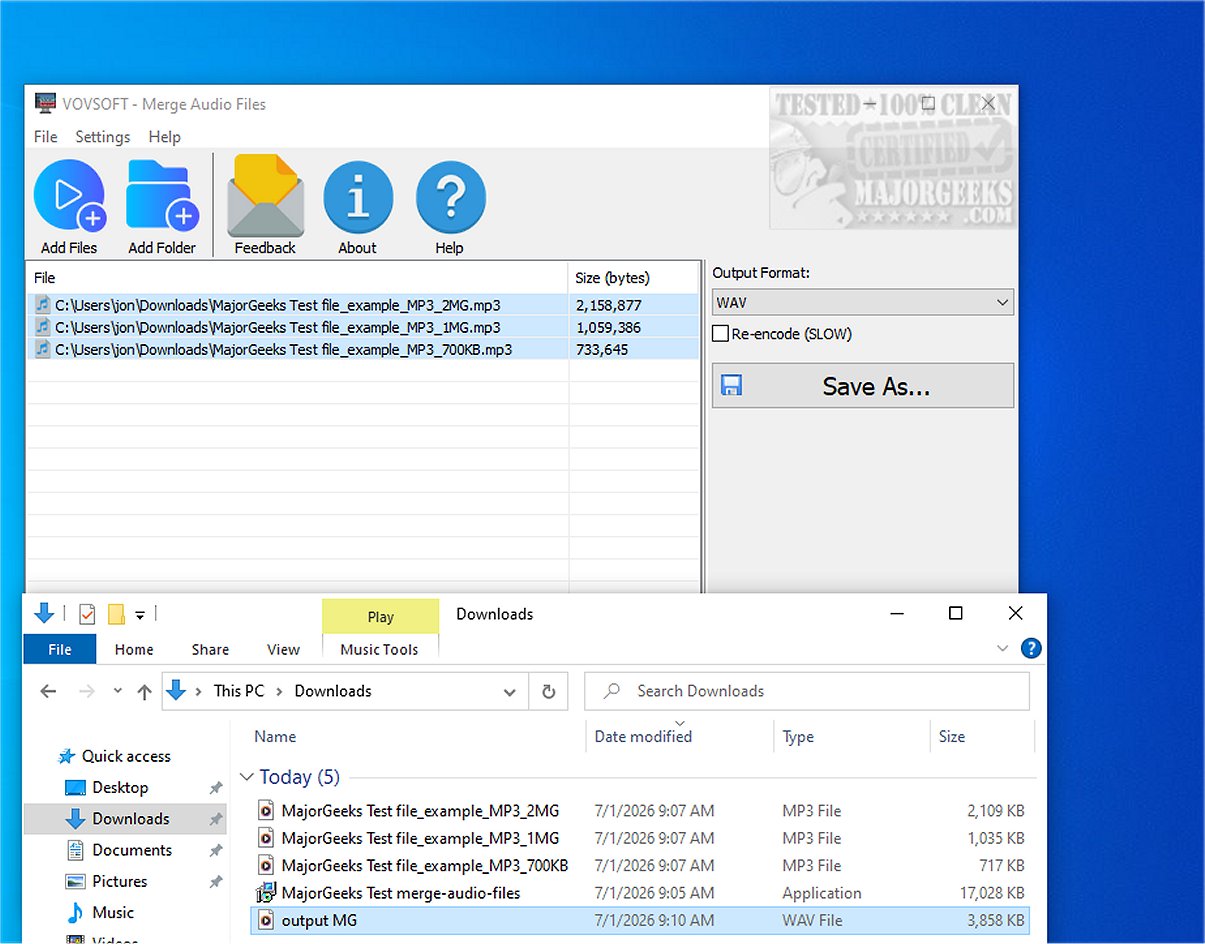The image size is (1205, 944).
Task: Open the Settings menu in VOVSOFT
Action: [x=103, y=137]
